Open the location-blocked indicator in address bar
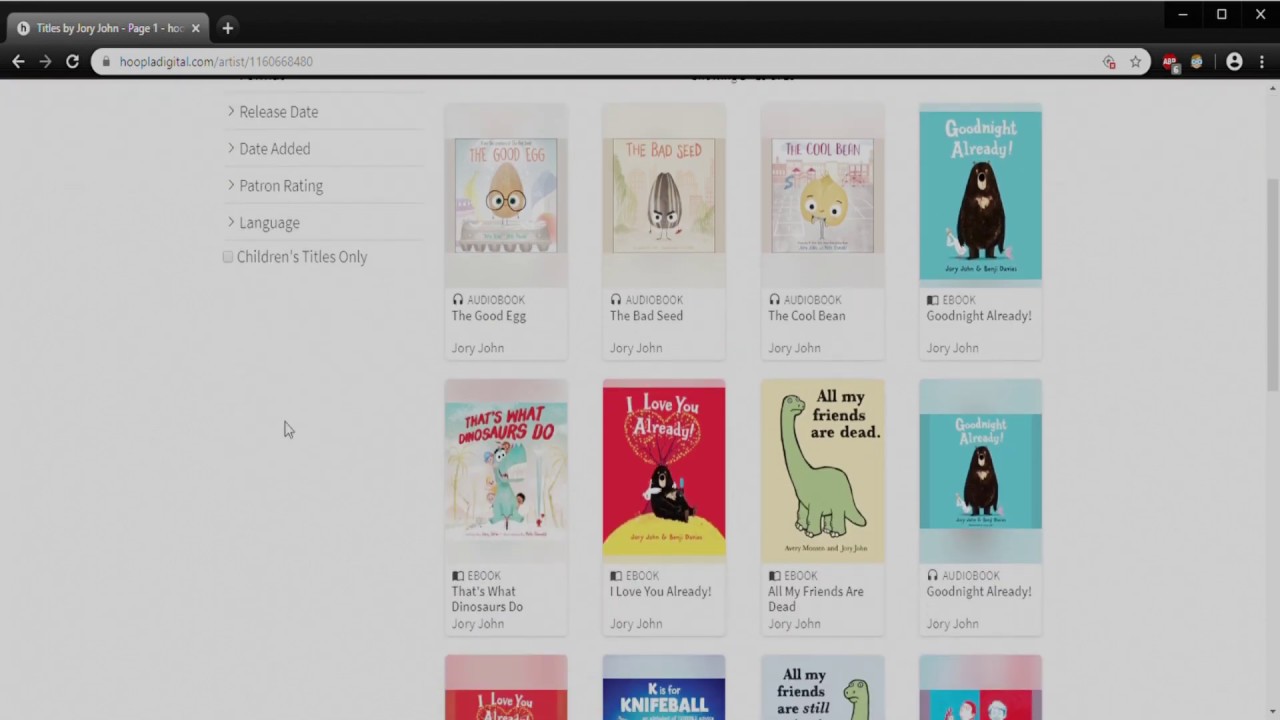Screen dimensions: 1280x720 [x=1109, y=62]
